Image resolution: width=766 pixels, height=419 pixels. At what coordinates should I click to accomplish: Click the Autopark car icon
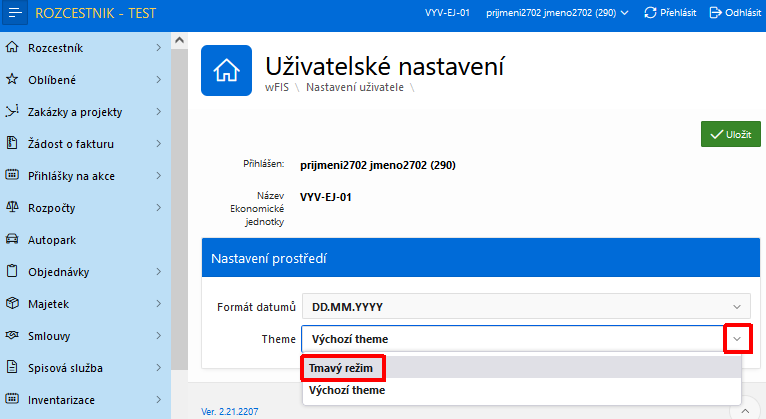pyautogui.click(x=12, y=239)
